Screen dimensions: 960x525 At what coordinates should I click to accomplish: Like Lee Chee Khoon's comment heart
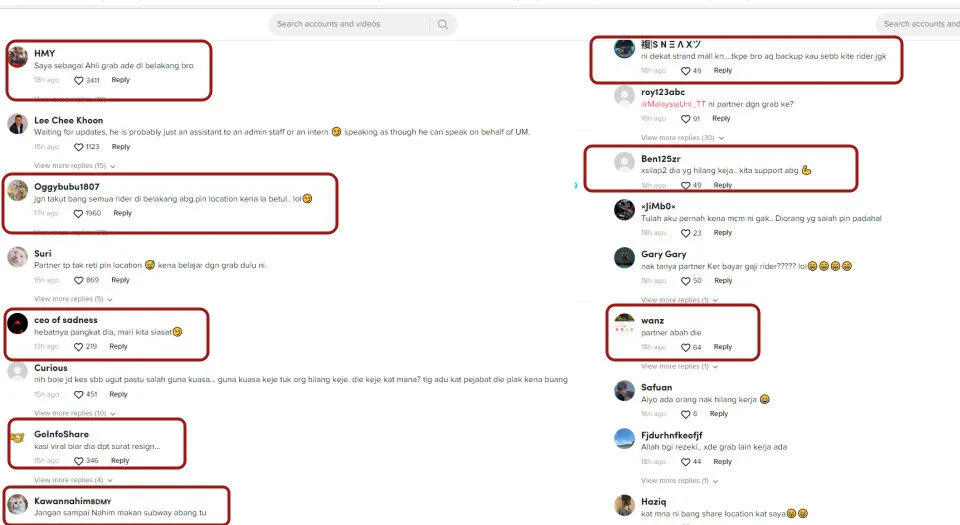click(78, 147)
